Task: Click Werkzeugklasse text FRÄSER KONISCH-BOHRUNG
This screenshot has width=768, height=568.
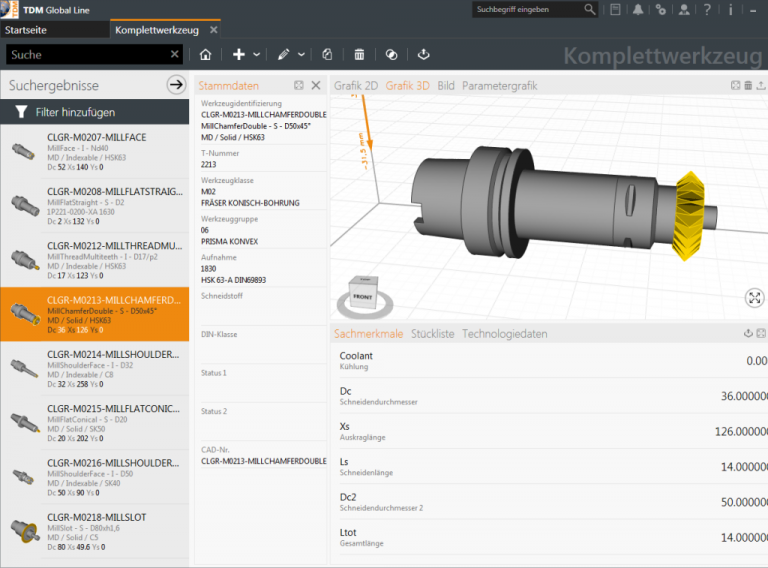Action: 250,203
